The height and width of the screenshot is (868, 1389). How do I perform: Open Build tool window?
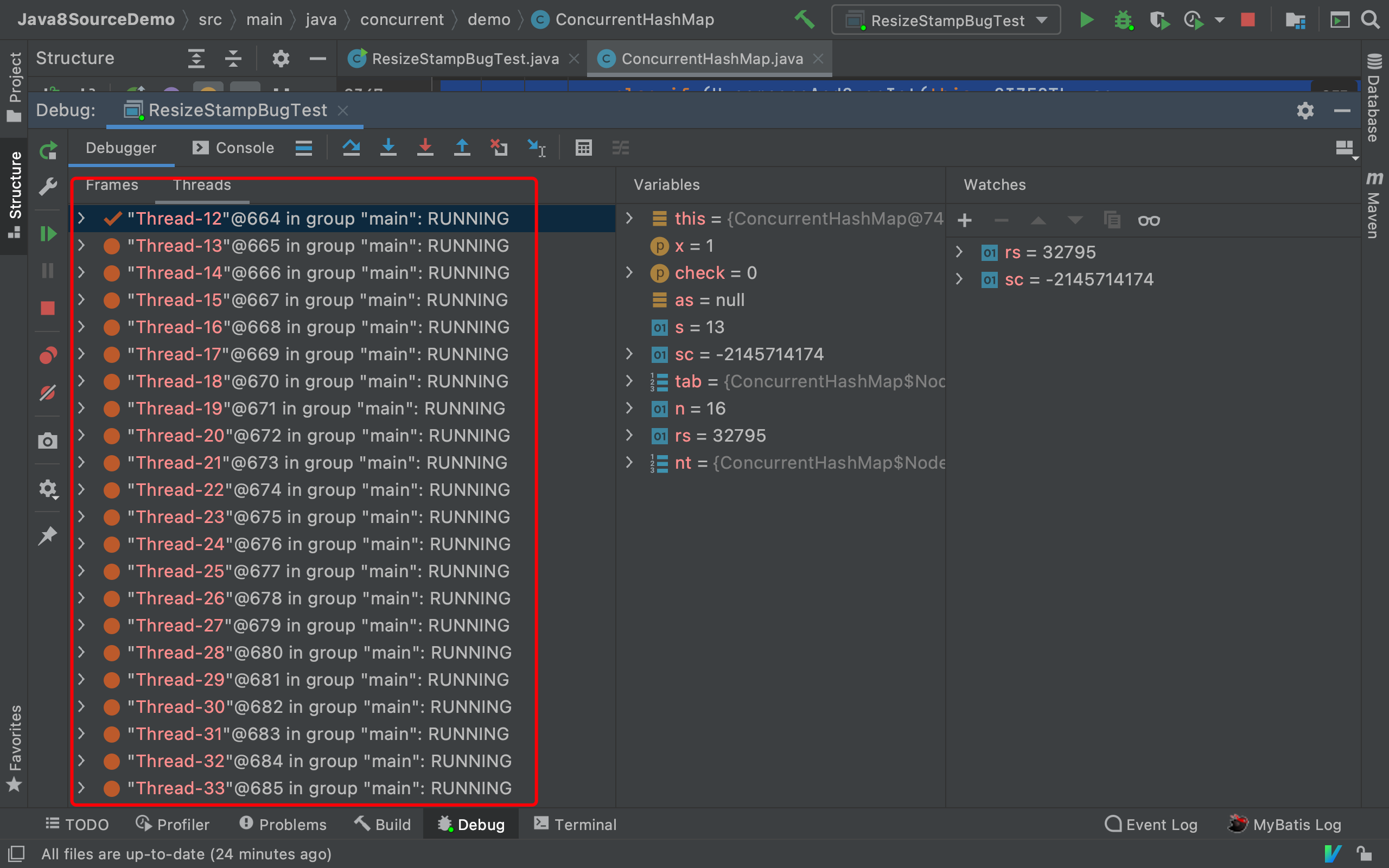coord(383,825)
